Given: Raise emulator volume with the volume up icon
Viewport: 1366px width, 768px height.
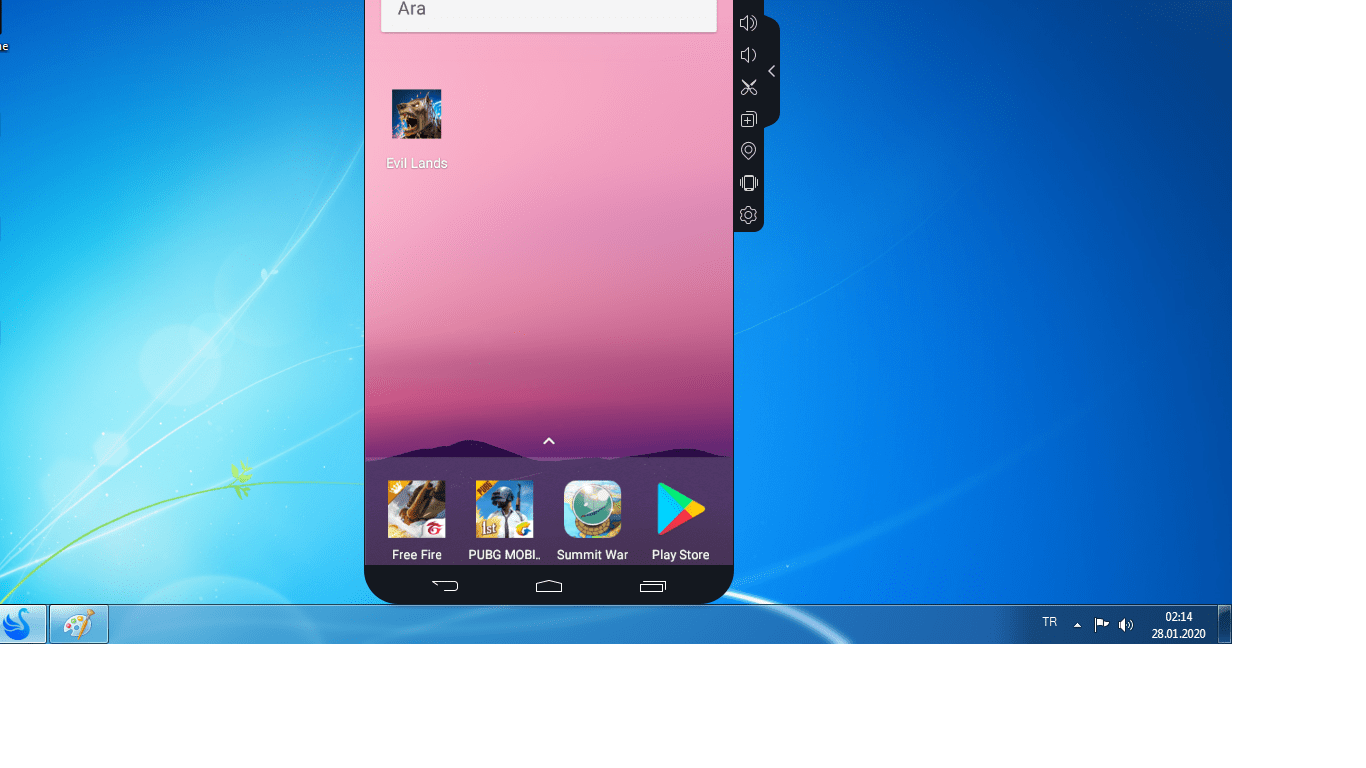Looking at the screenshot, I should [748, 23].
